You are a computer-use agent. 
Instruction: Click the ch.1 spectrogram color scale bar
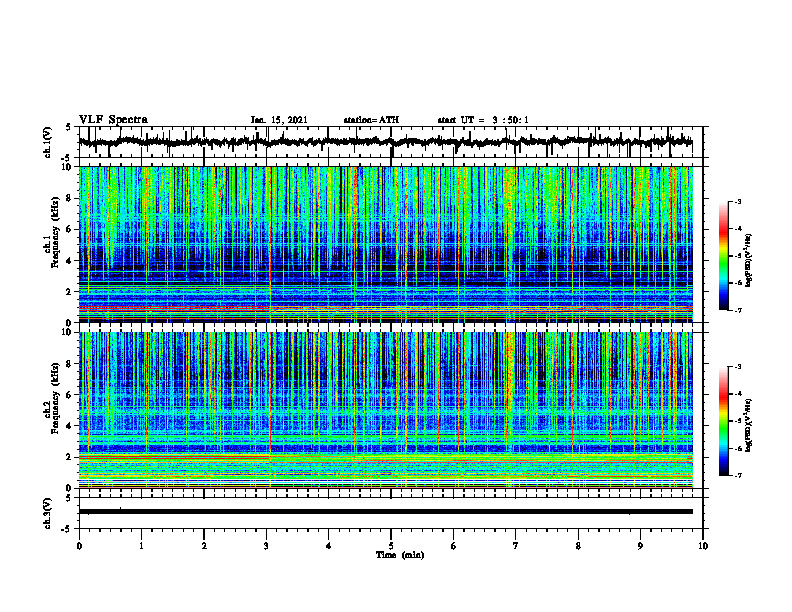[x=723, y=256]
